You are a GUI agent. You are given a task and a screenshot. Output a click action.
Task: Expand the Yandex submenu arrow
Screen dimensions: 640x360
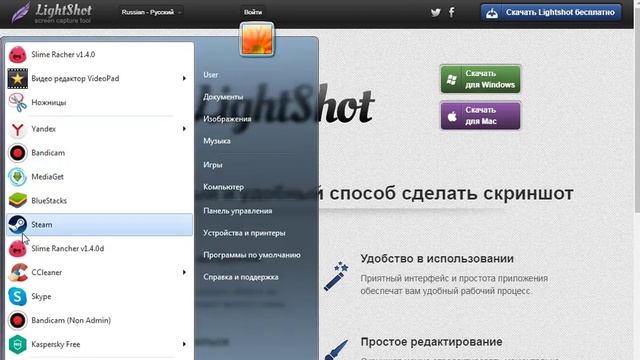pos(184,129)
